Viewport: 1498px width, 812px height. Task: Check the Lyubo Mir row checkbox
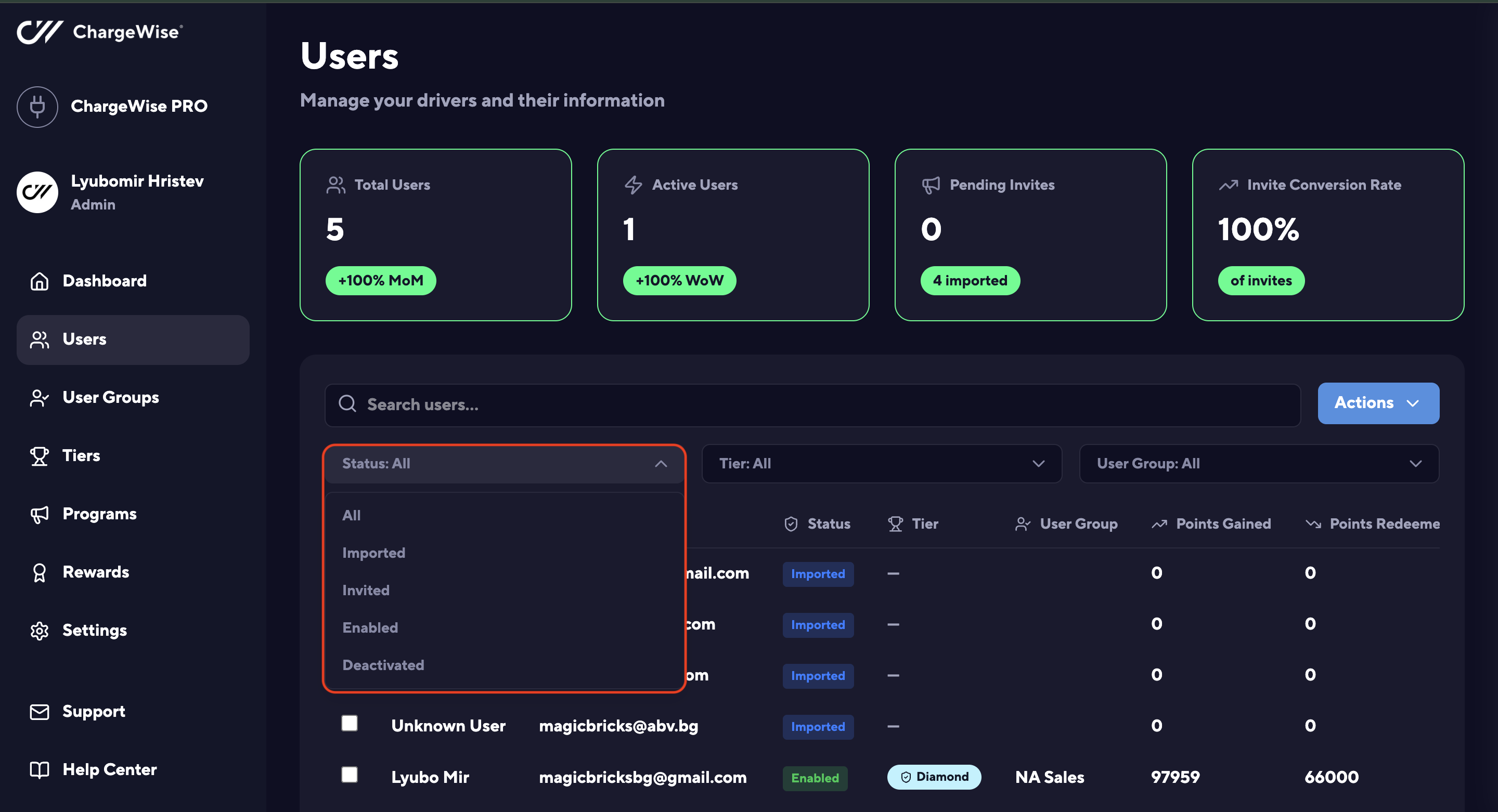[350, 774]
